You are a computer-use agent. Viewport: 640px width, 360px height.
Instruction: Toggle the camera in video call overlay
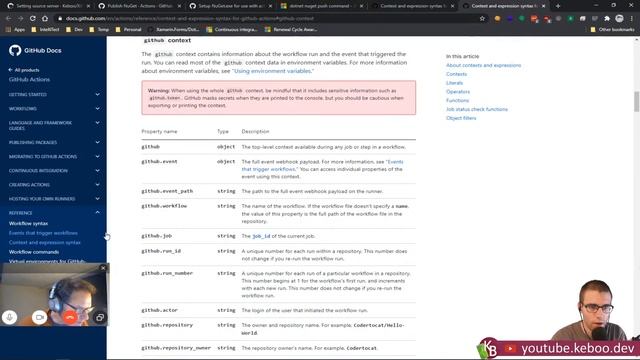(x=40, y=317)
